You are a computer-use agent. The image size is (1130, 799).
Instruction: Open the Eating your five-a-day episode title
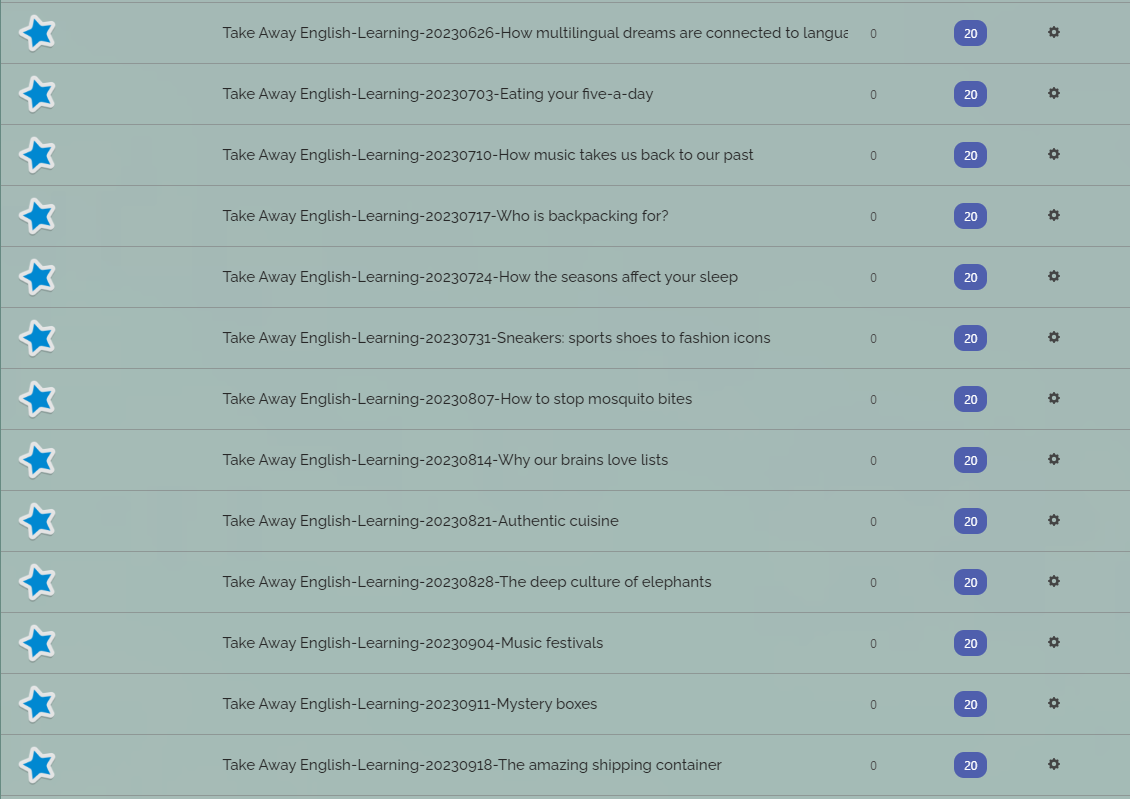[x=437, y=94]
